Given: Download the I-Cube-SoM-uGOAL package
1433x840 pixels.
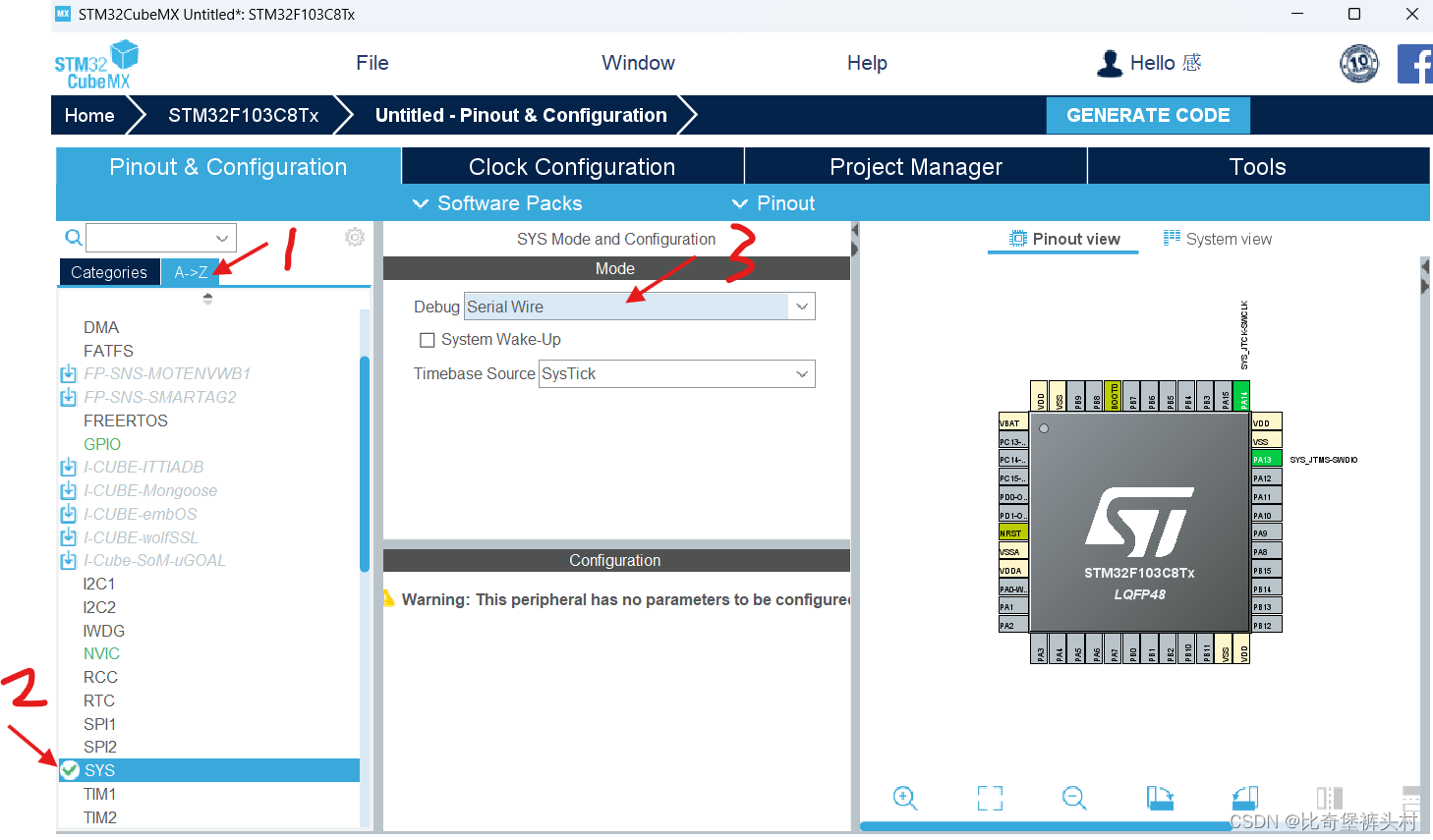Looking at the screenshot, I should (x=68, y=561).
